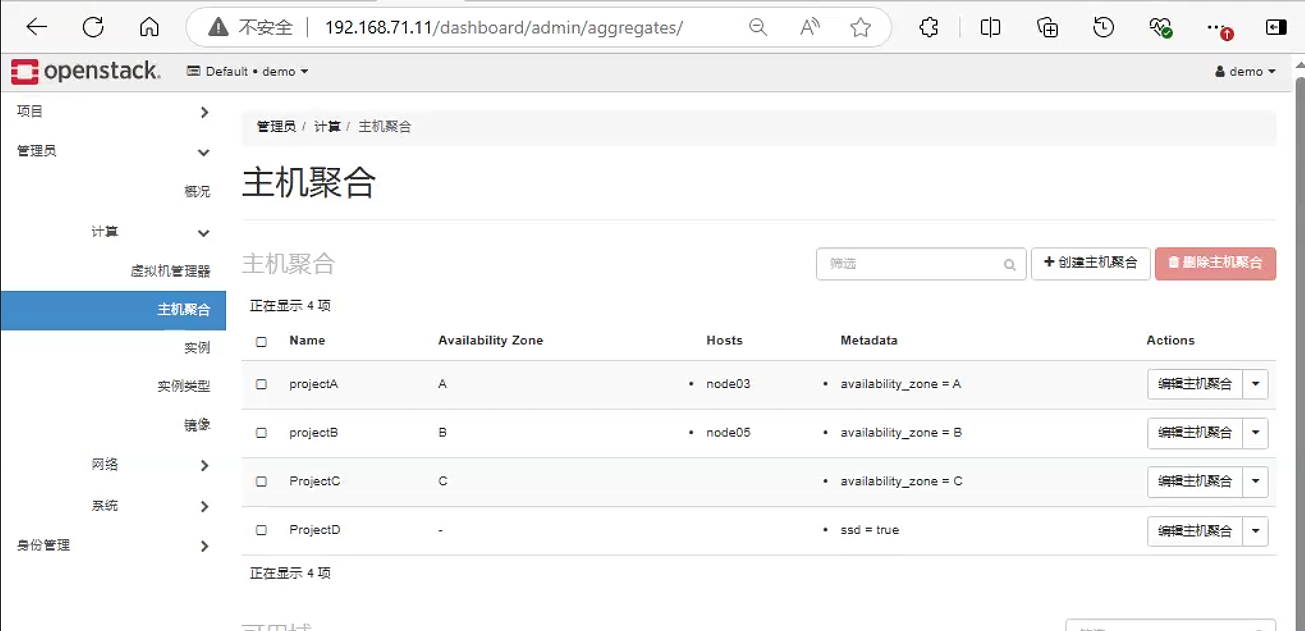Toggle the select-all checkbox in table header
The image size is (1305, 631).
coord(261,341)
